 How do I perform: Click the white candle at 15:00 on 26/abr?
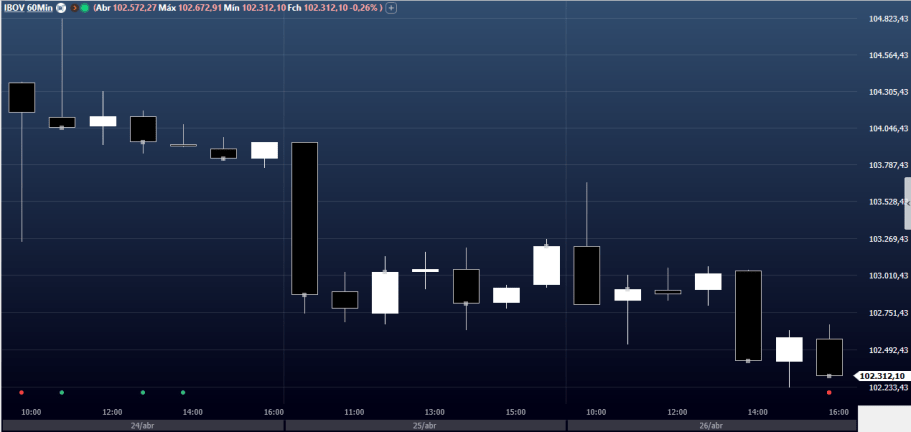pyautogui.click(x=790, y=349)
